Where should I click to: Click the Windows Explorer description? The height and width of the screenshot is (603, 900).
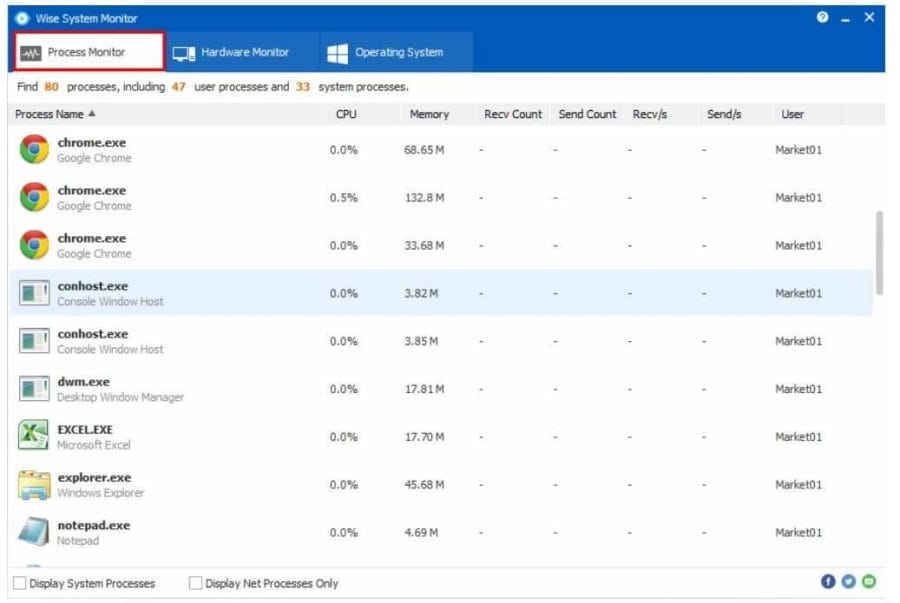100,493
